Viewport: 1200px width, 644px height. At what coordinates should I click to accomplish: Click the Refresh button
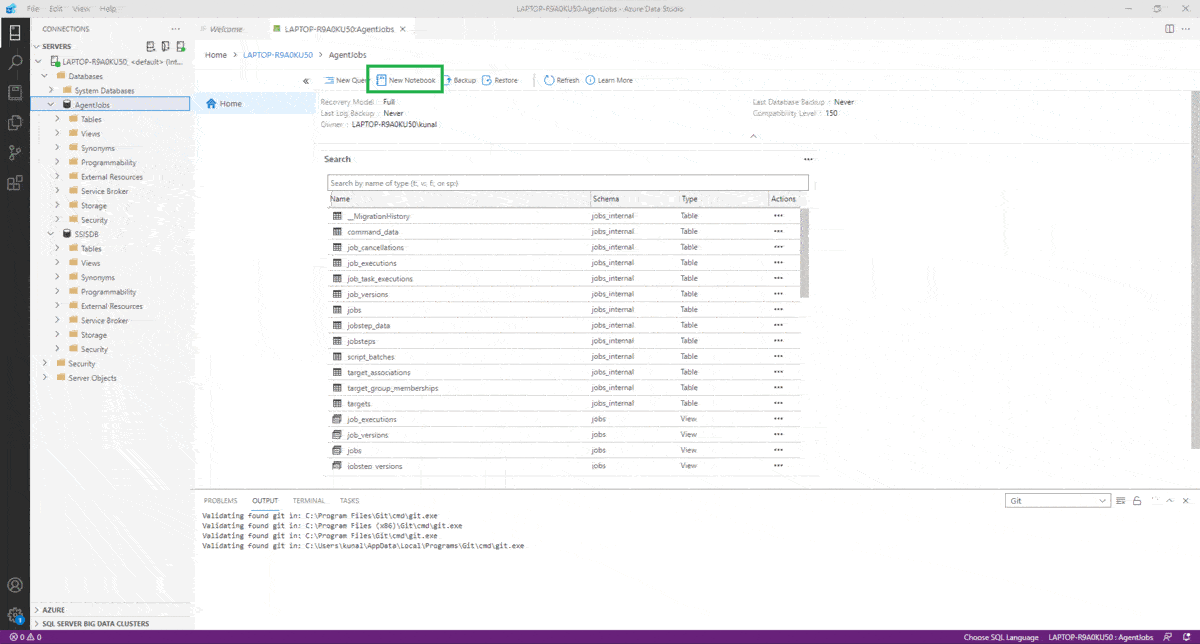[x=562, y=80]
